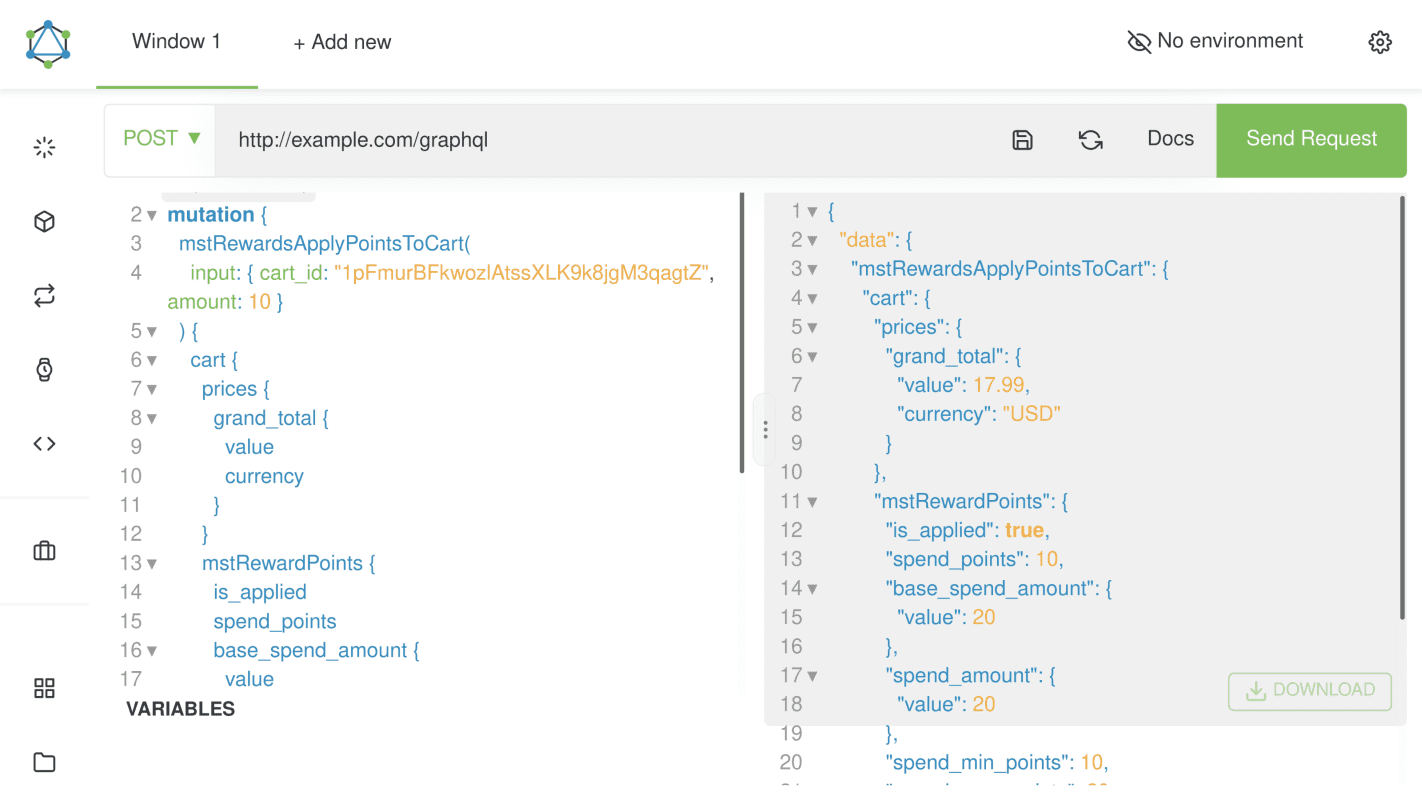Expand the VARIABLES section

(x=181, y=709)
